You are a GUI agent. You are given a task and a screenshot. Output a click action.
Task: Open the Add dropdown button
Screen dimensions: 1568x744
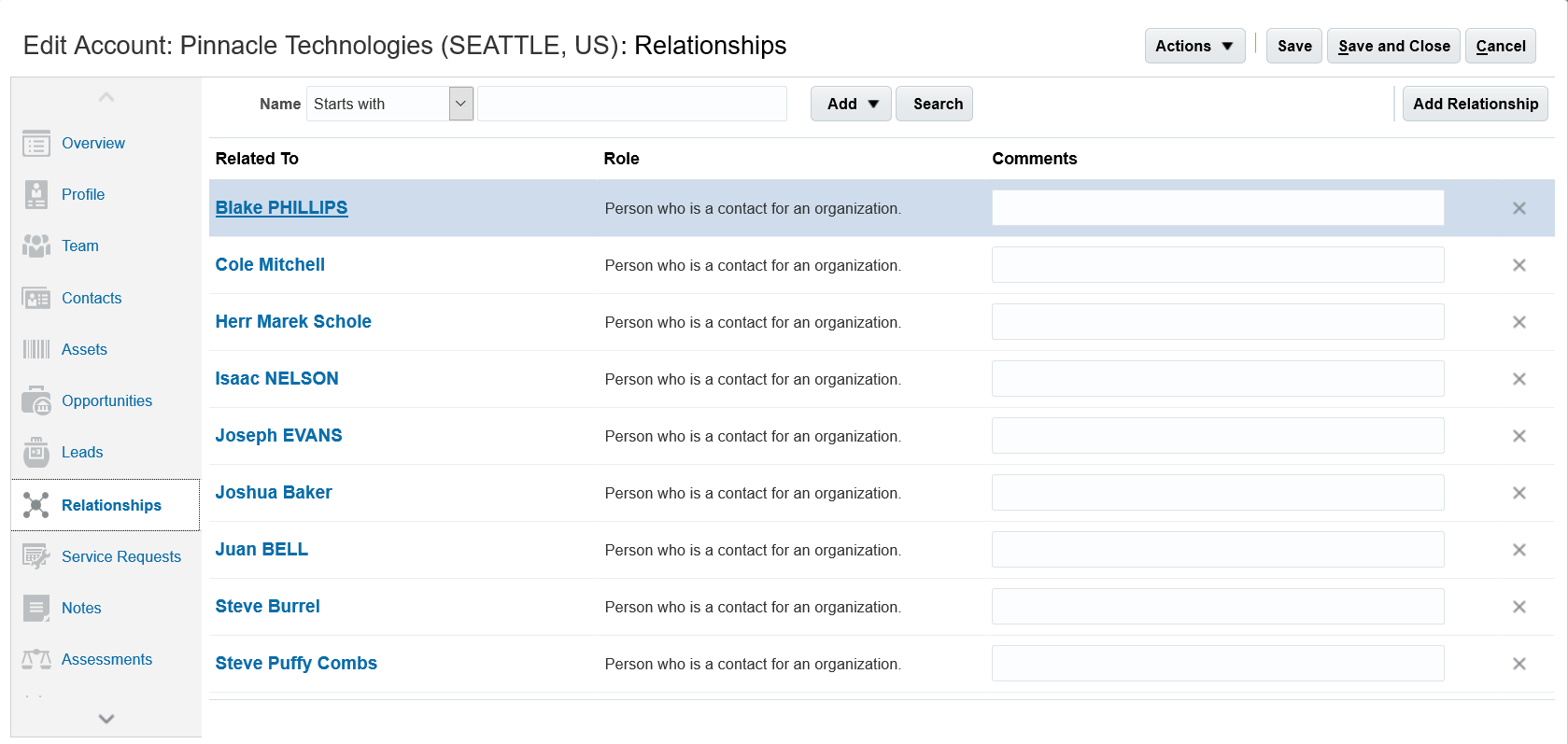[852, 104]
